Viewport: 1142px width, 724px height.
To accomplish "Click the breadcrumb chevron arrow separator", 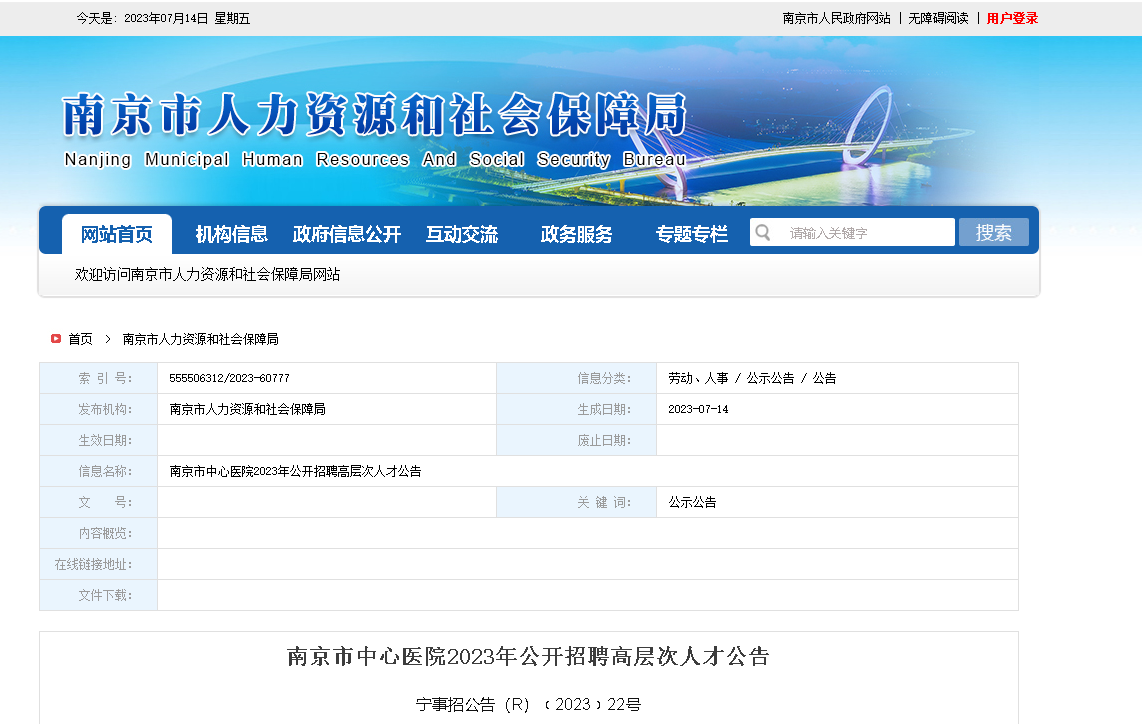I will point(108,339).
